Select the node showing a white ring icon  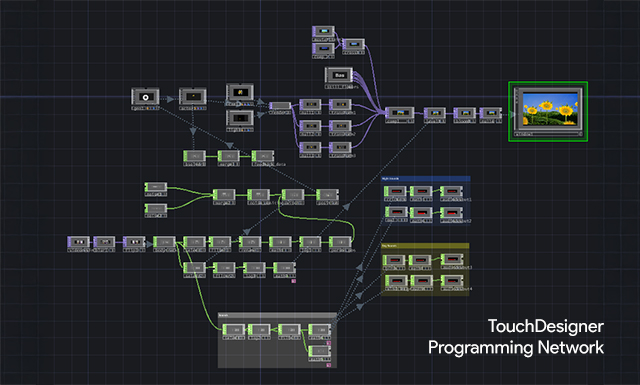[145, 97]
